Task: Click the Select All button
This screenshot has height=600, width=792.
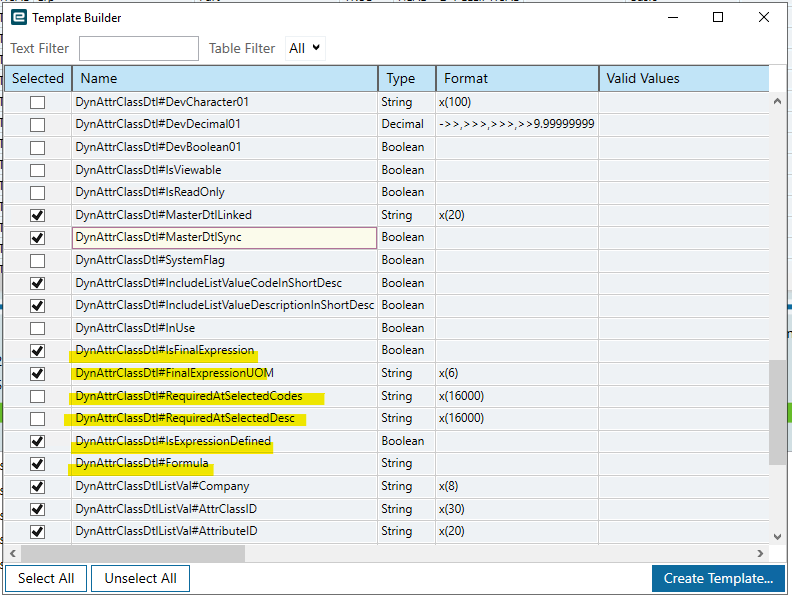Action: tap(46, 578)
